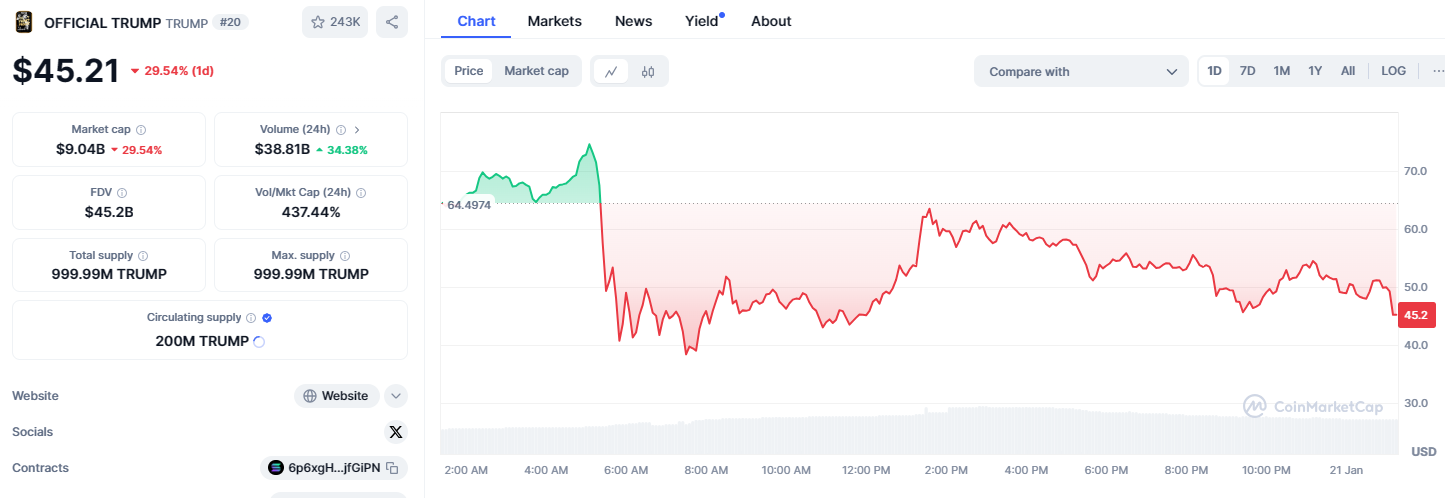Click Market cap info icon
Image resolution: width=1445 pixels, height=498 pixels.
click(x=141, y=130)
